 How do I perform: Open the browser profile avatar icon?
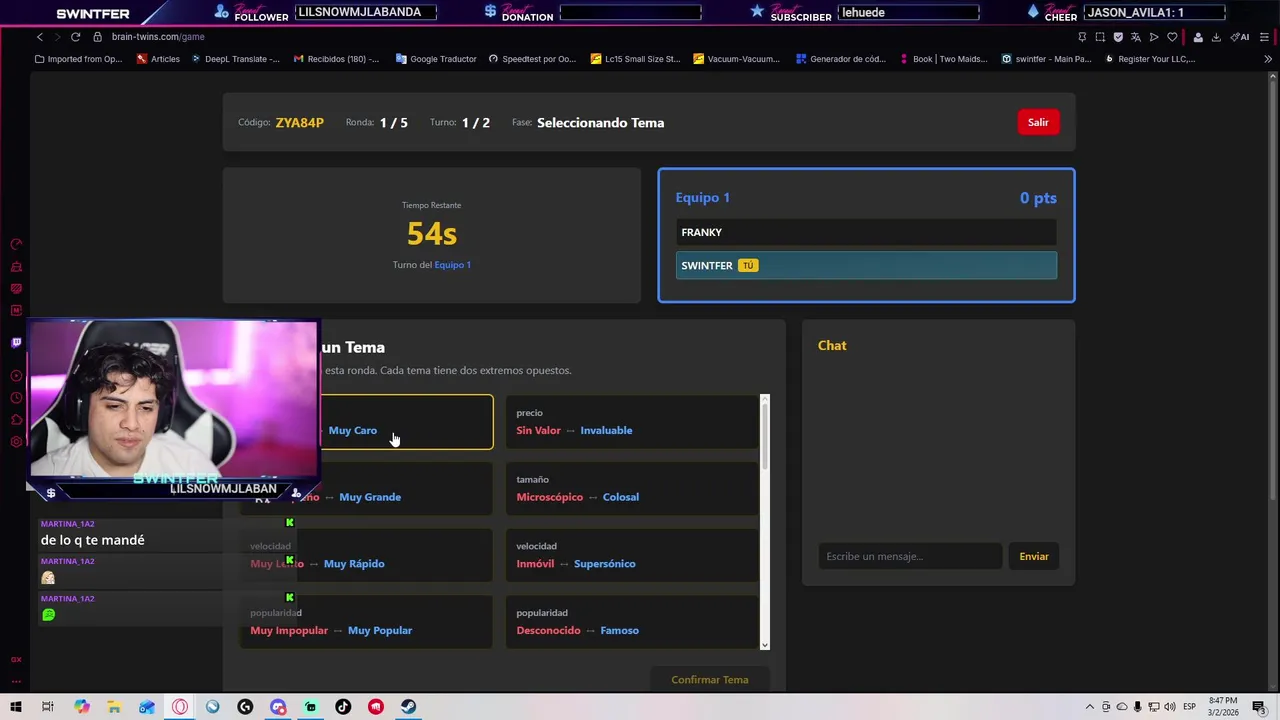1197,37
